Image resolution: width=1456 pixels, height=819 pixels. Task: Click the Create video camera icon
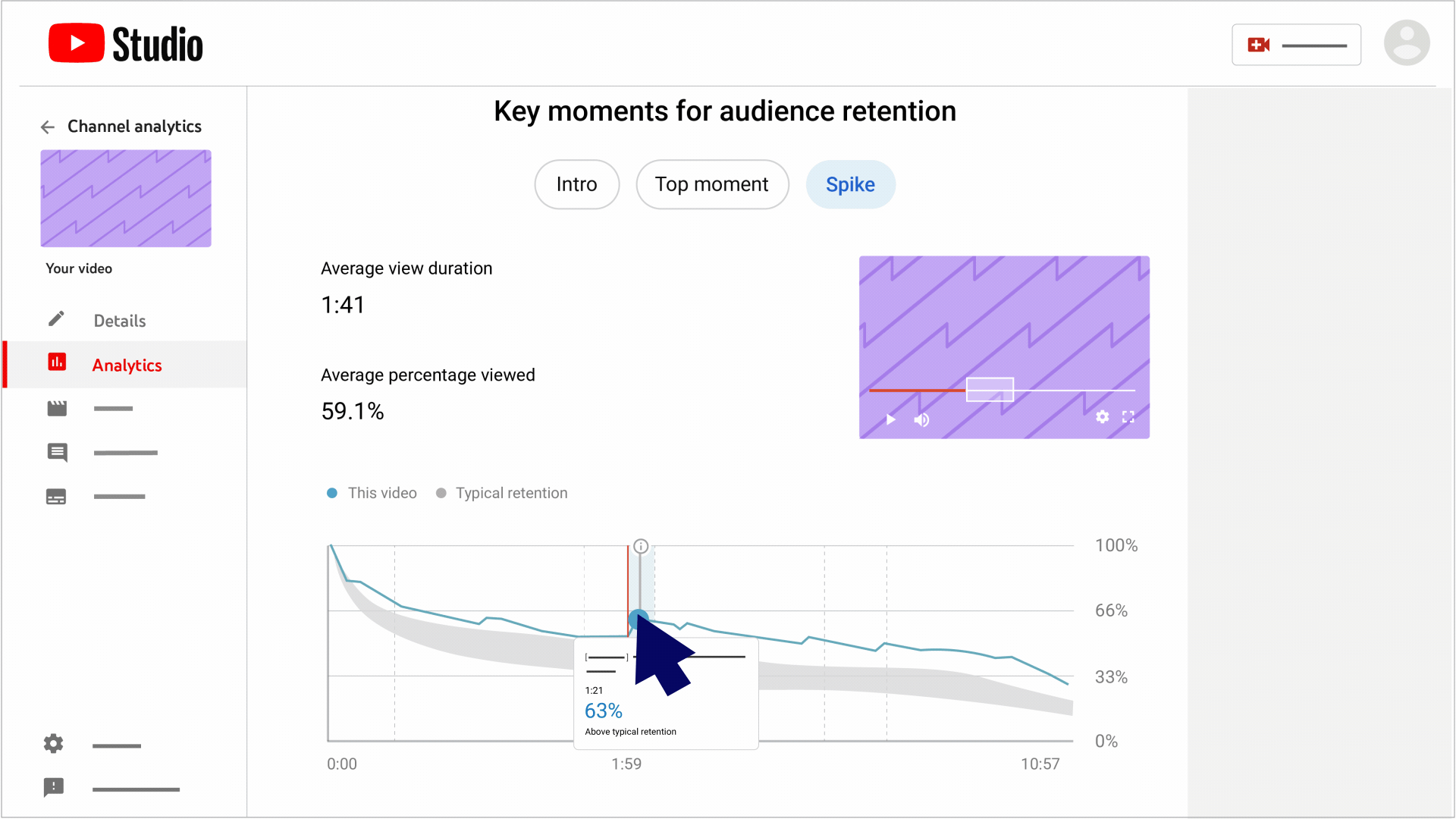(1259, 44)
